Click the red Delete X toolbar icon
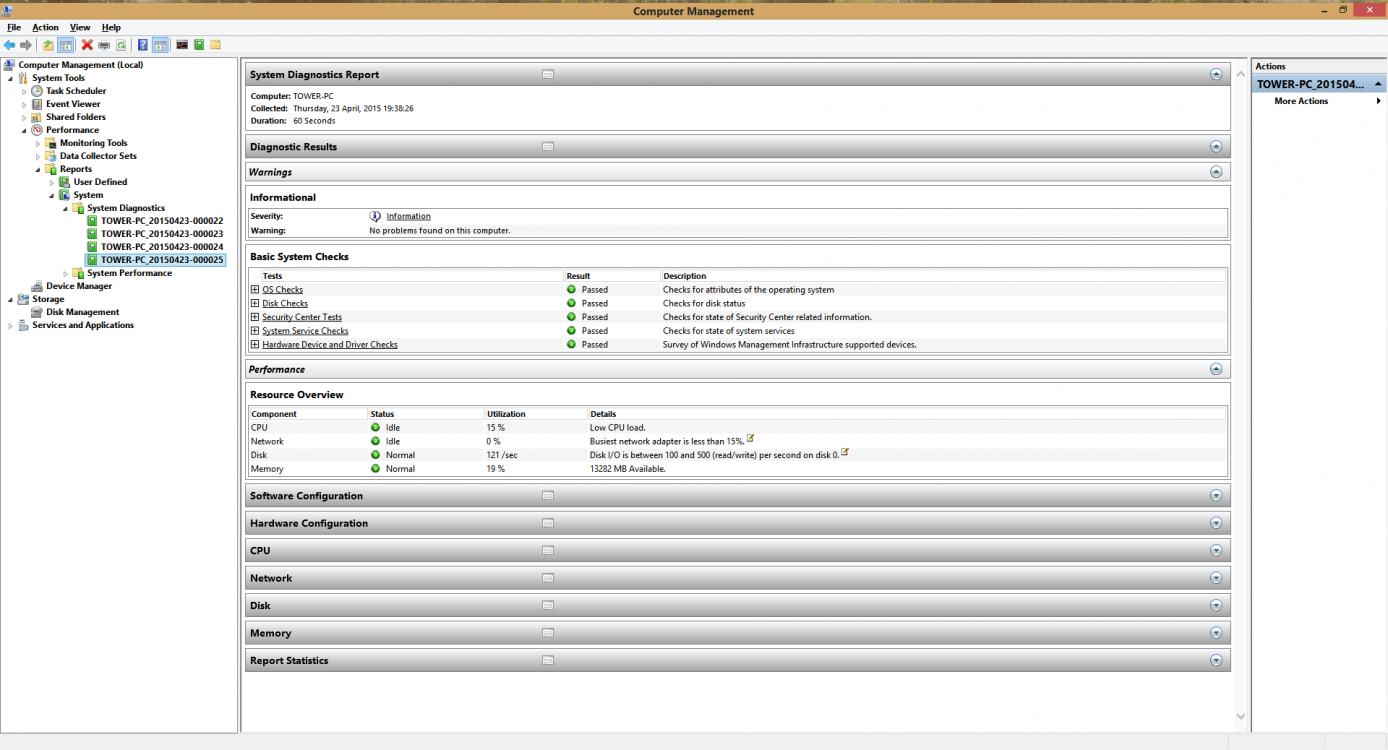 [x=87, y=45]
